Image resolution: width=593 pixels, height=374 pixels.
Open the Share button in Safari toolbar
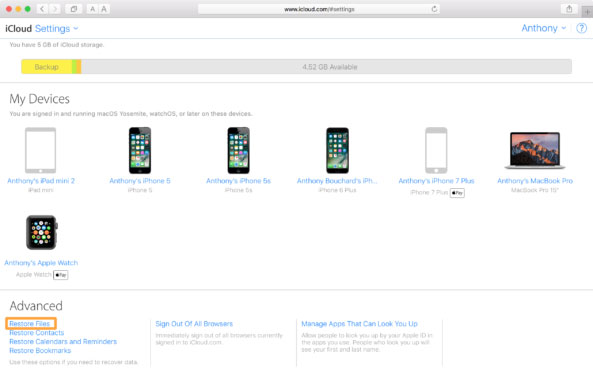pos(569,9)
